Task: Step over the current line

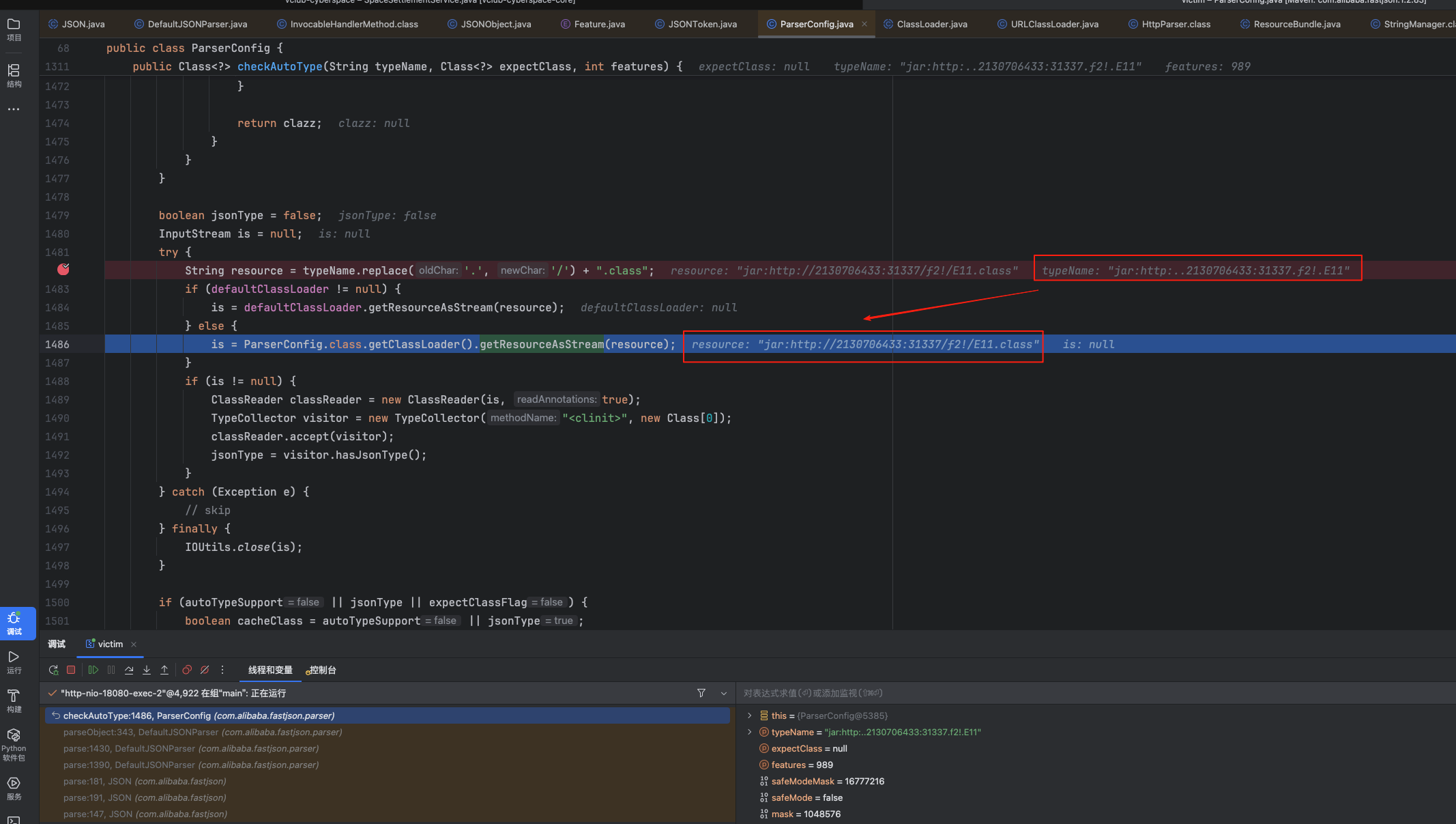Action: [129, 670]
